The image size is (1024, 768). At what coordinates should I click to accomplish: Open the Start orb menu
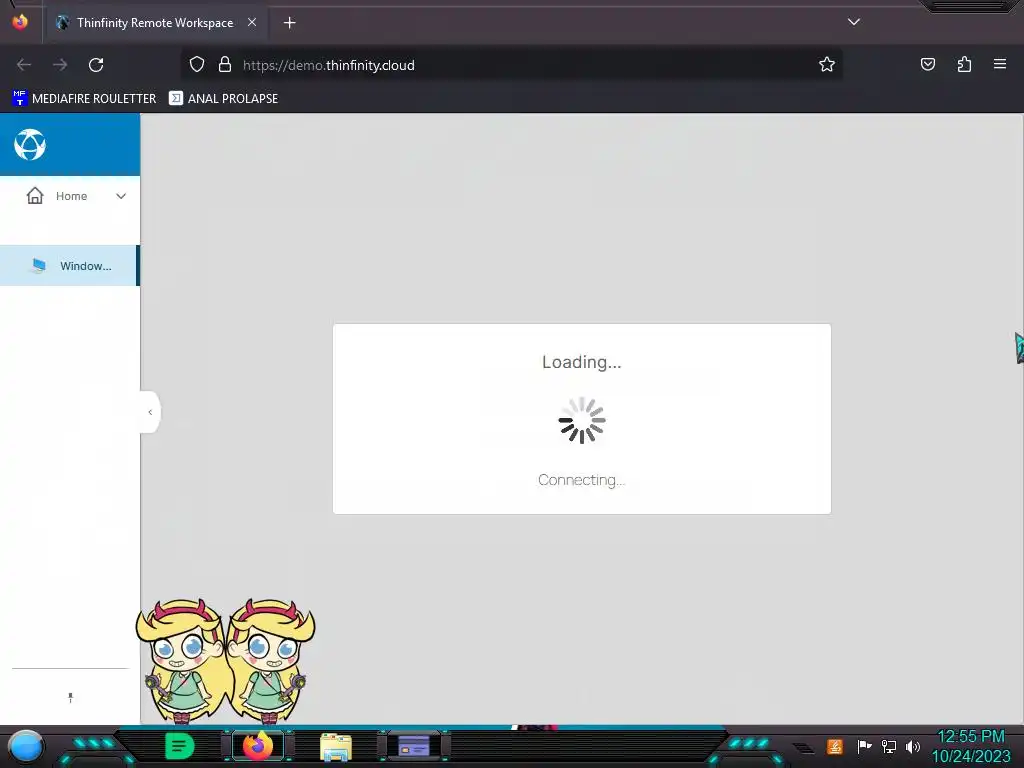pyautogui.click(x=26, y=748)
